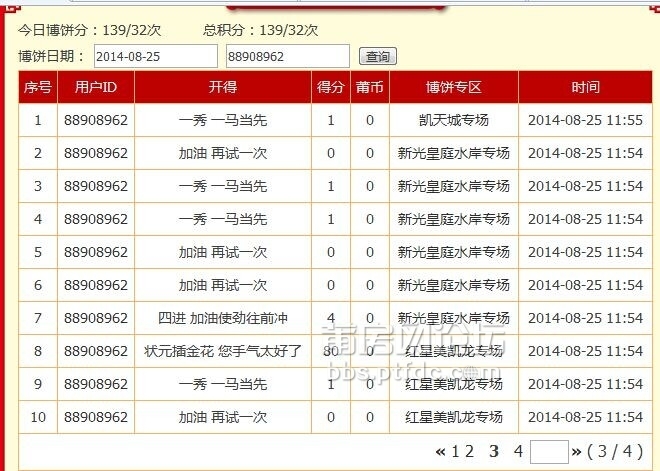Focus the 2014-08-25 date input field
Screen dimensions: 660x471
pyautogui.click(x=156, y=56)
